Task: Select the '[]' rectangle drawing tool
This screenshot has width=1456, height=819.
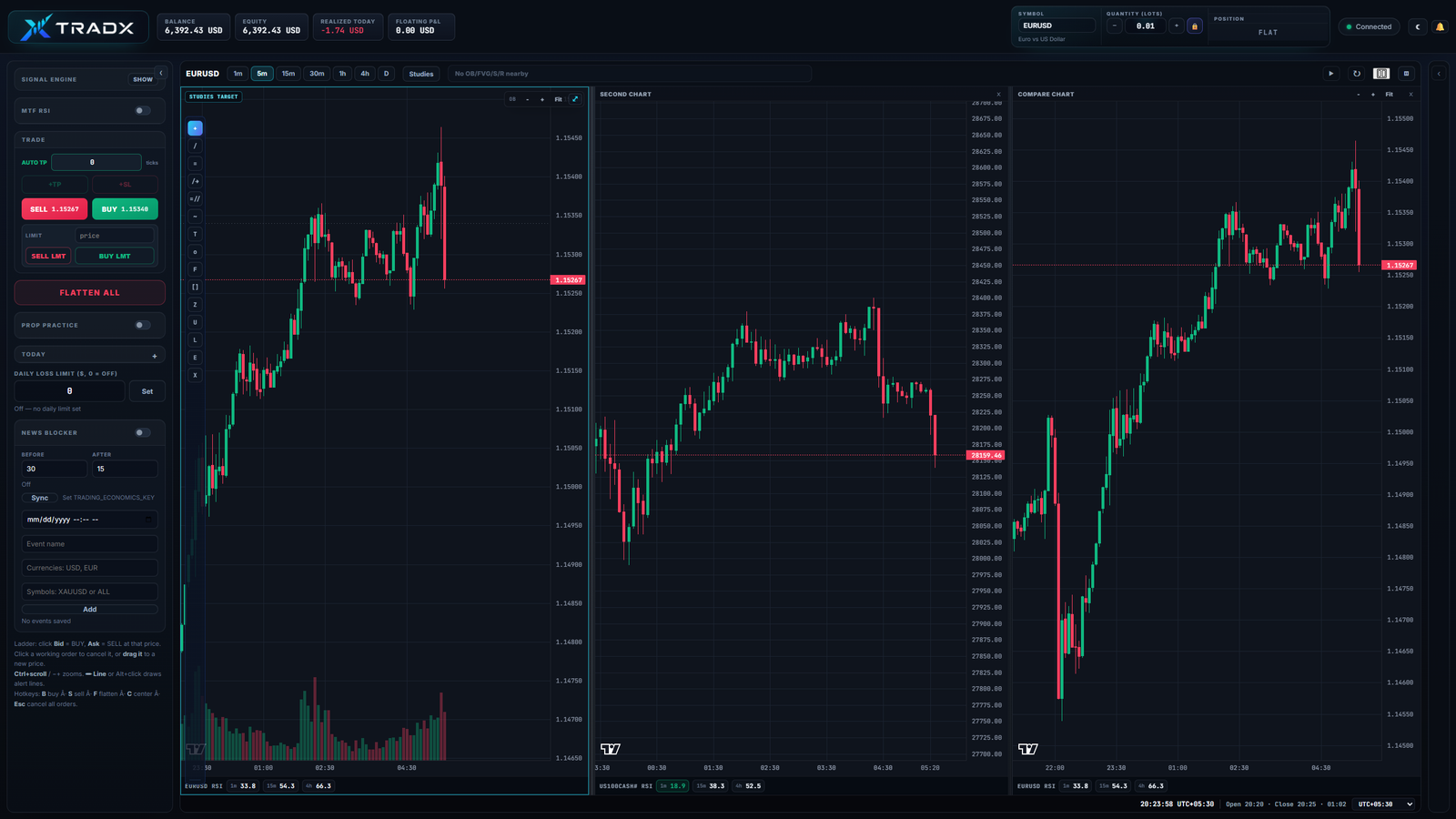Action: [195, 287]
